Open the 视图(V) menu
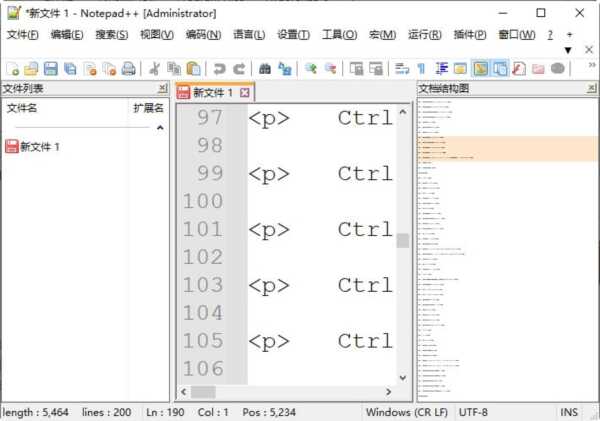Viewport: 600px width, 421px height. (157, 35)
